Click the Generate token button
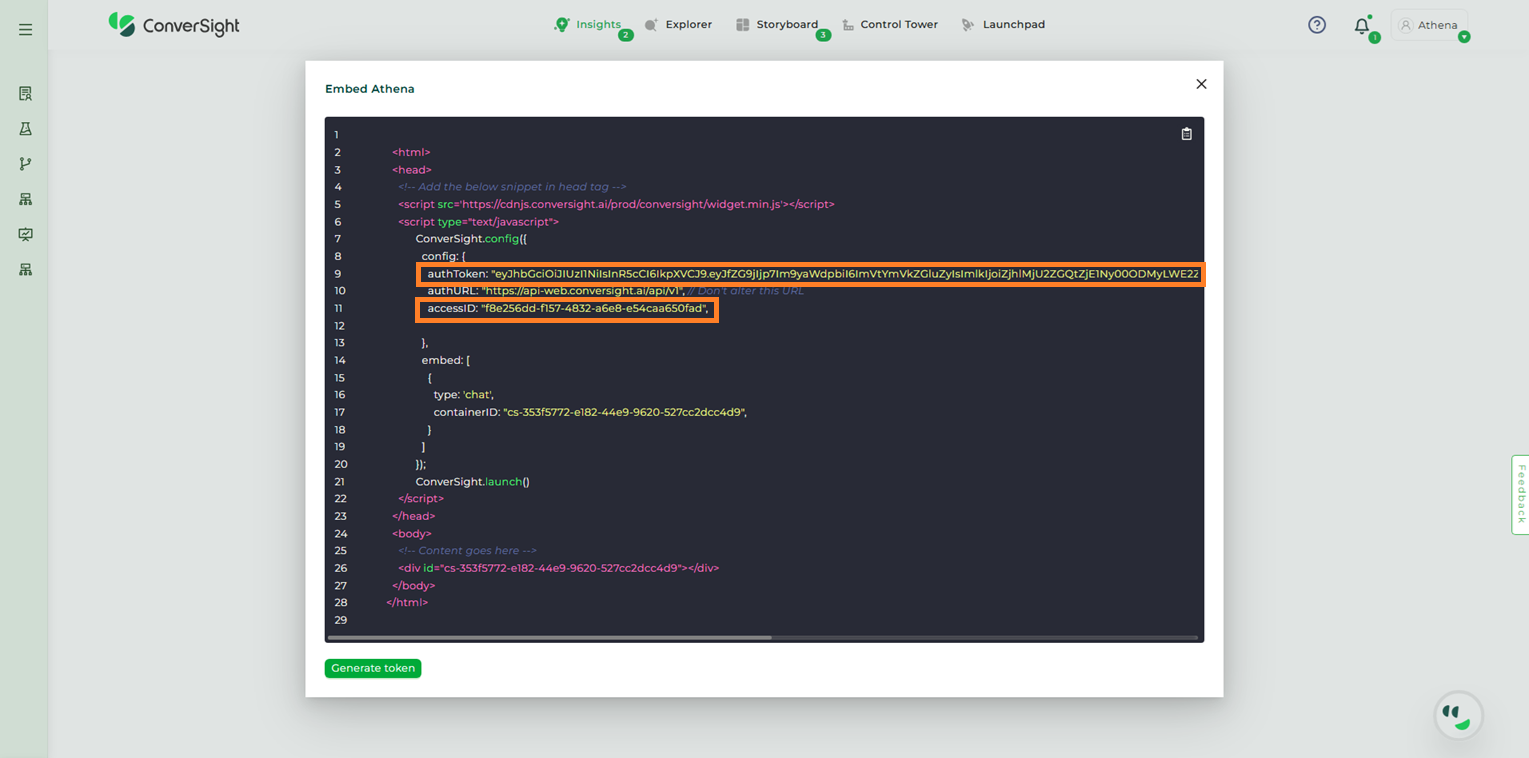Screen dimensions: 1529x758 (372, 668)
